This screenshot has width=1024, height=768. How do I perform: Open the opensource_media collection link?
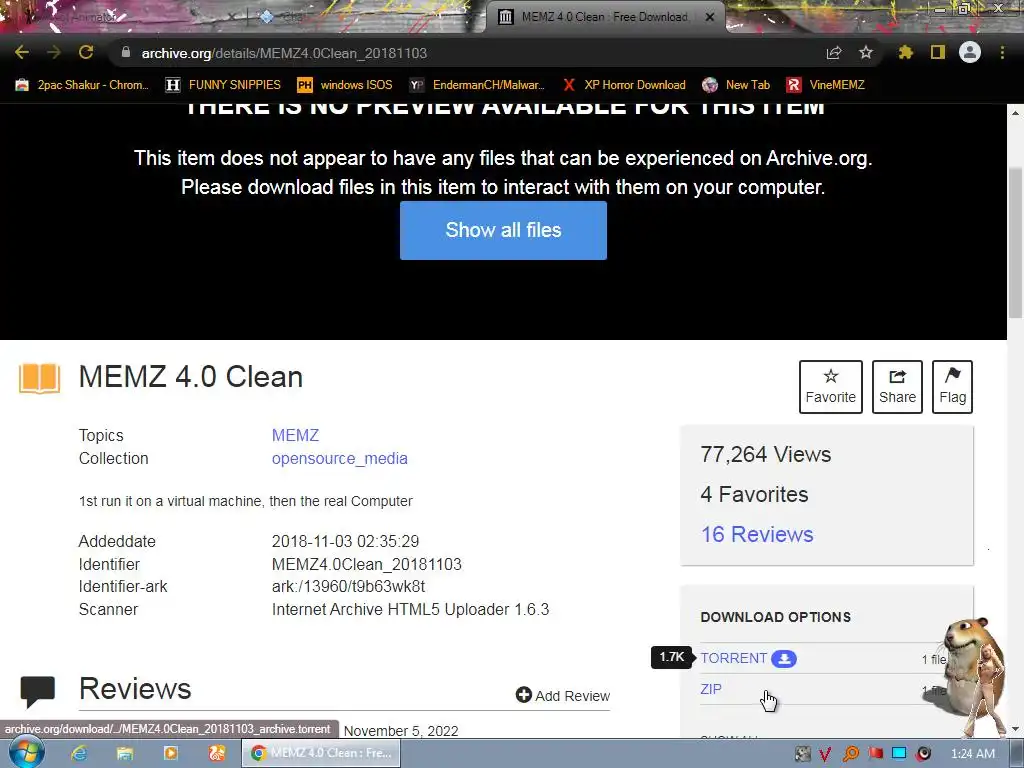(340, 458)
